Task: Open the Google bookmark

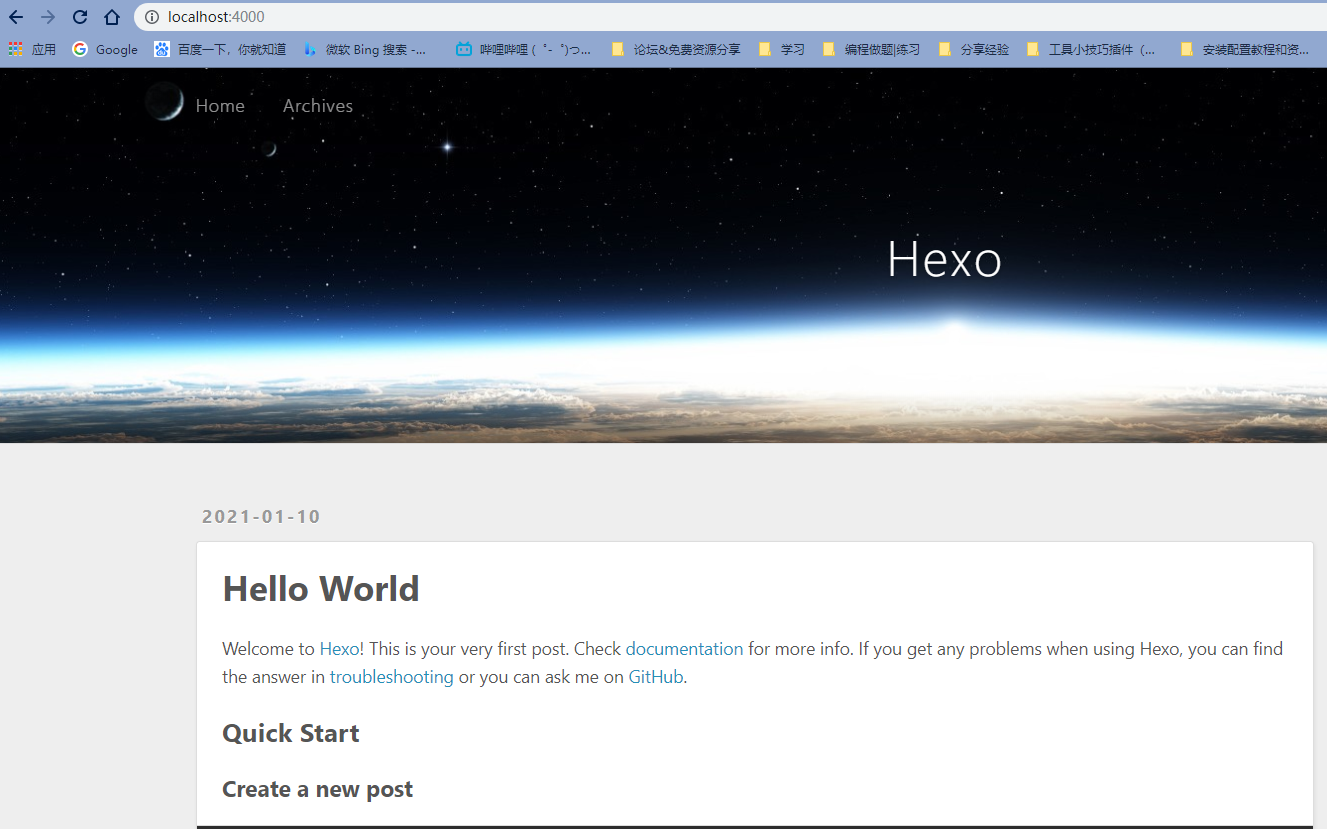Action: (105, 49)
